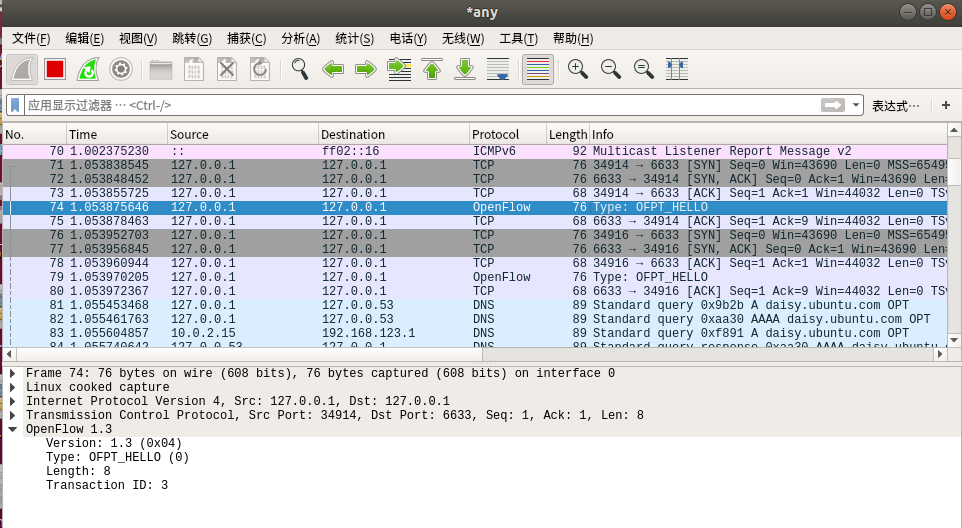
Task: Open the 捕获(C) menu
Action: [247, 39]
